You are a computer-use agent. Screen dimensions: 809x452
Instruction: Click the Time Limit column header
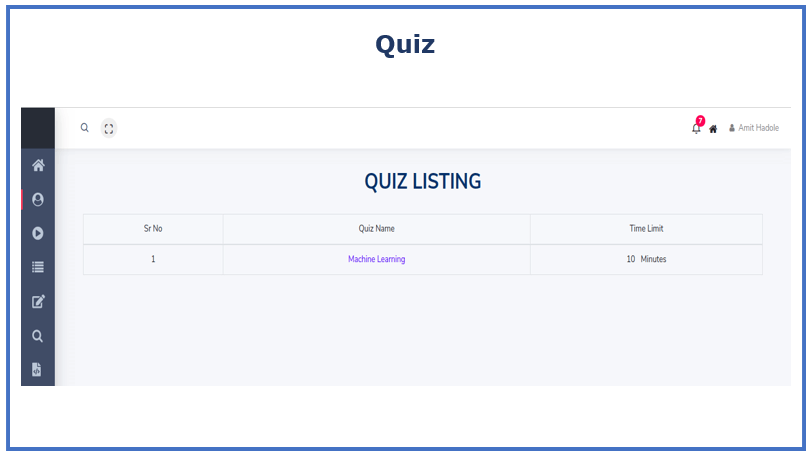[646, 229]
